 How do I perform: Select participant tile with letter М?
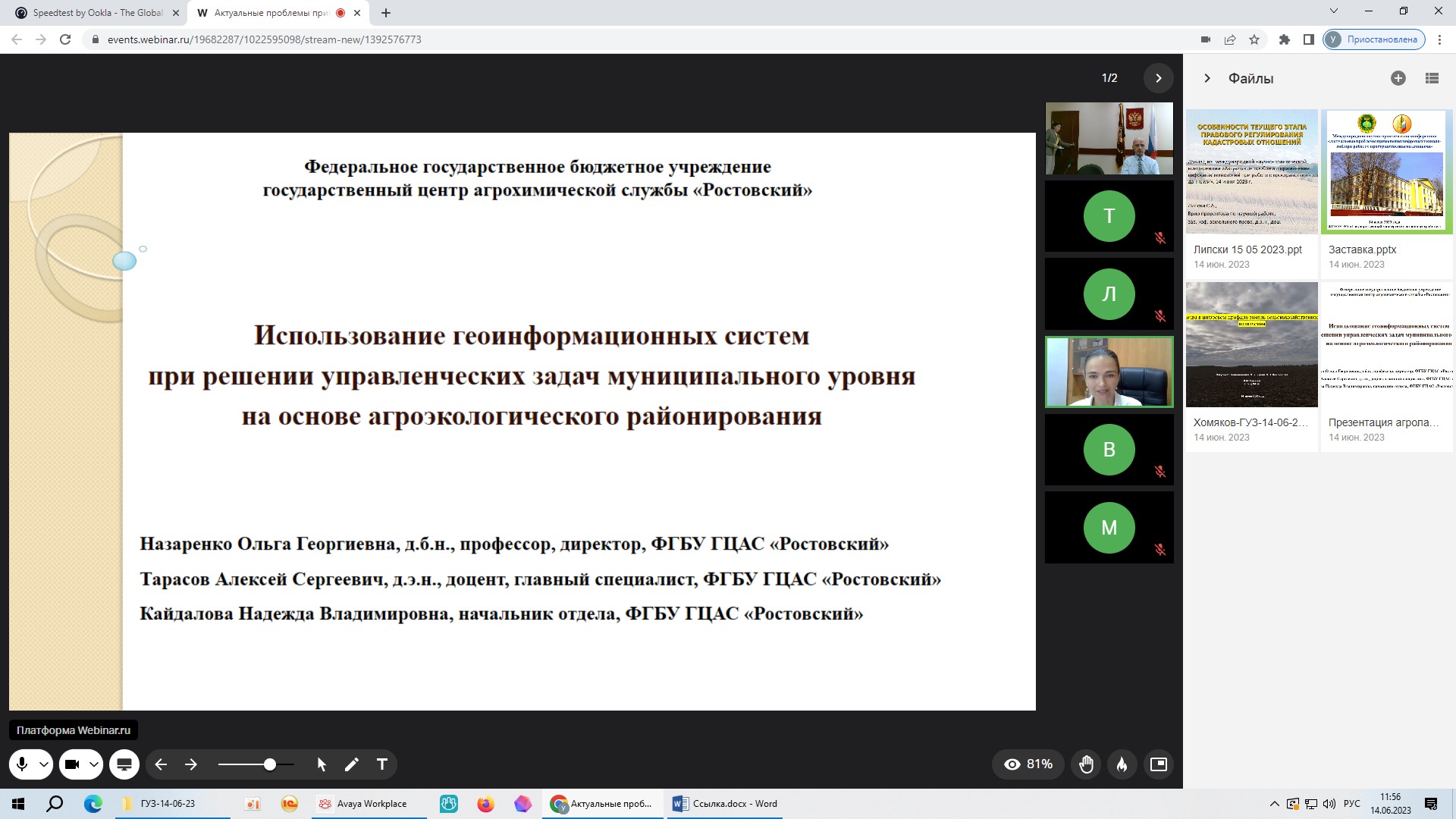[x=1109, y=527]
